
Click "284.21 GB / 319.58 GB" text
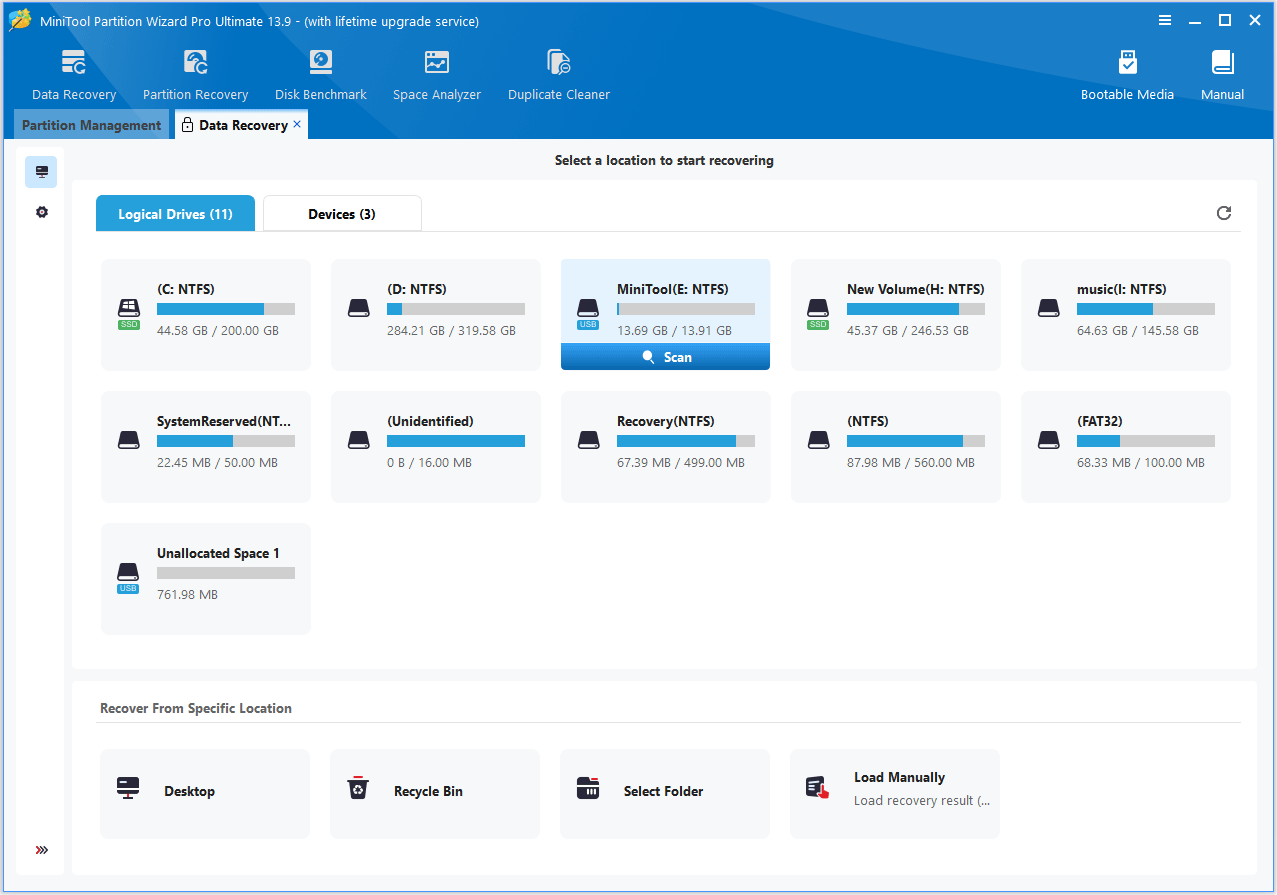[451, 331]
